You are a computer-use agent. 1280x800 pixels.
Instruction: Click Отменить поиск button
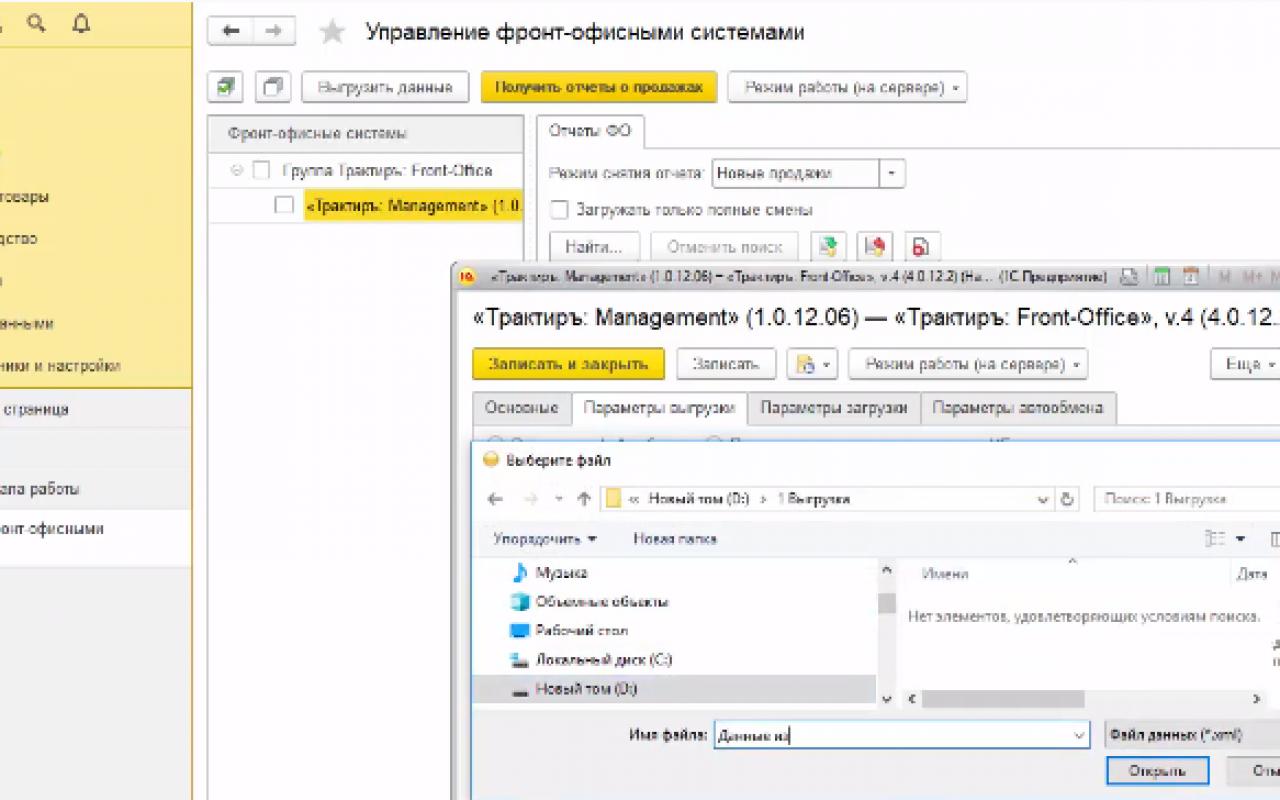tap(724, 246)
